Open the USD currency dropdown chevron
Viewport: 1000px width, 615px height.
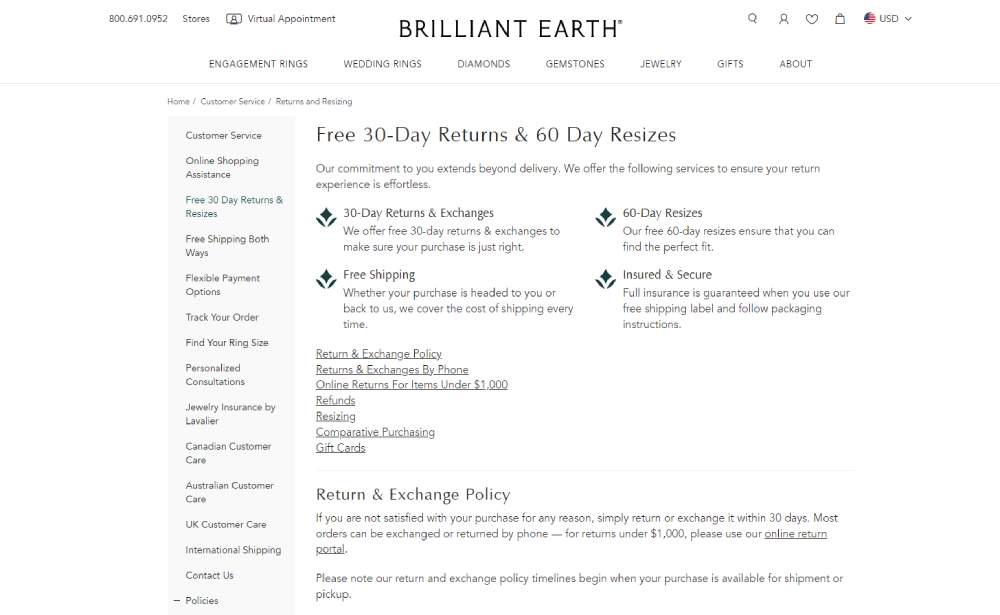pos(908,19)
